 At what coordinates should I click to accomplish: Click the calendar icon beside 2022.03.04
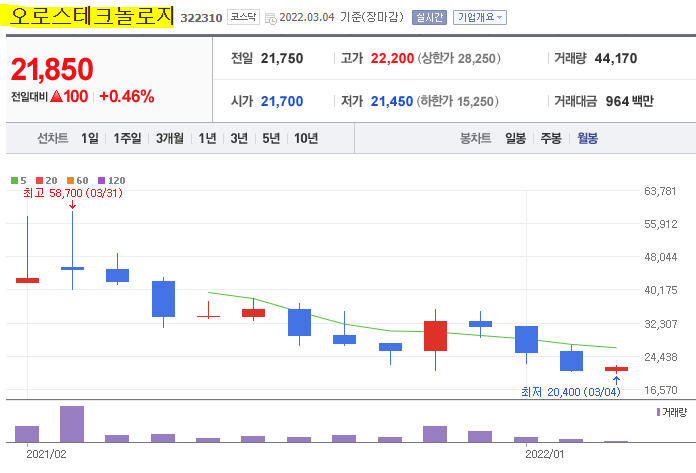point(270,18)
